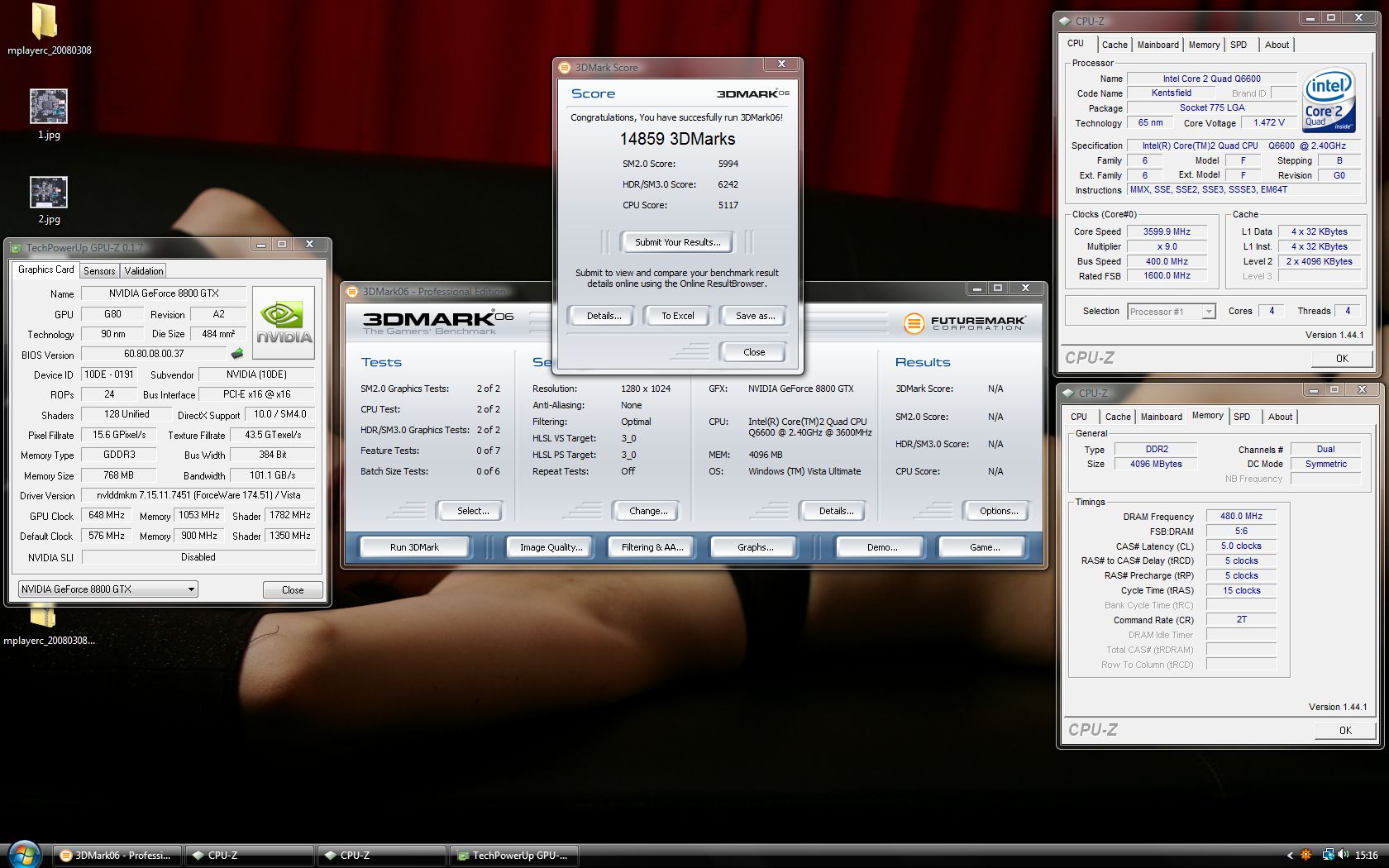Click the NVIDIA SLI Disabled field
Viewport: 1389px width, 868px height.
coord(198,557)
